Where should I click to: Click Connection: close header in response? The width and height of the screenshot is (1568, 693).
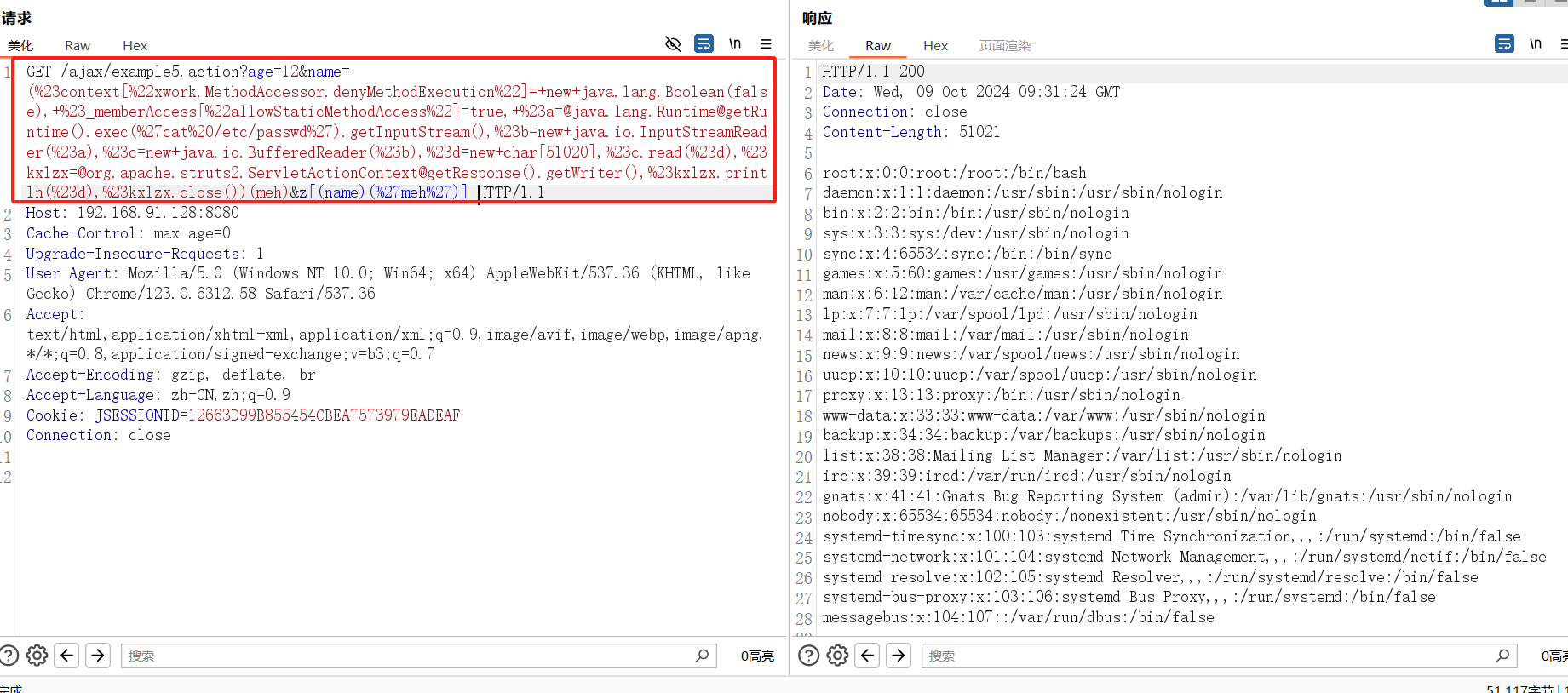[894, 112]
